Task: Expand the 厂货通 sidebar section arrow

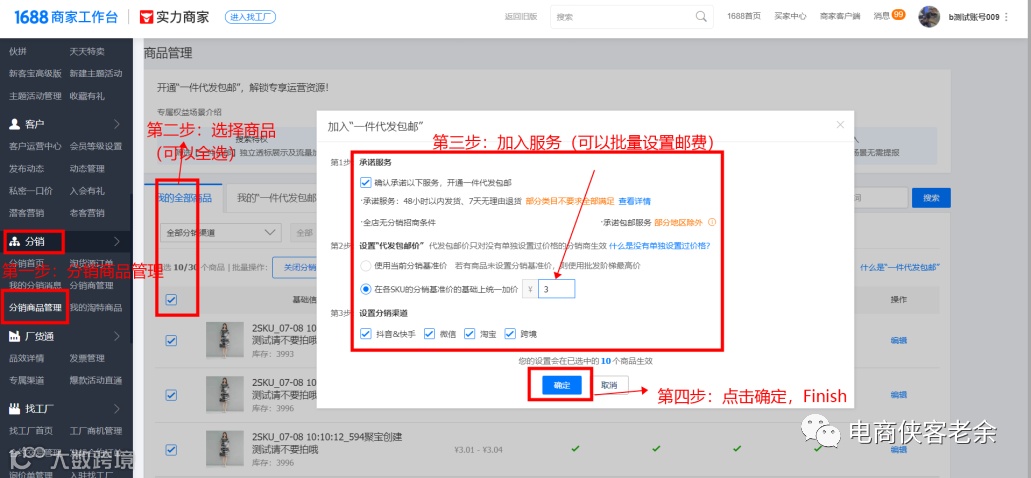Action: point(117,337)
